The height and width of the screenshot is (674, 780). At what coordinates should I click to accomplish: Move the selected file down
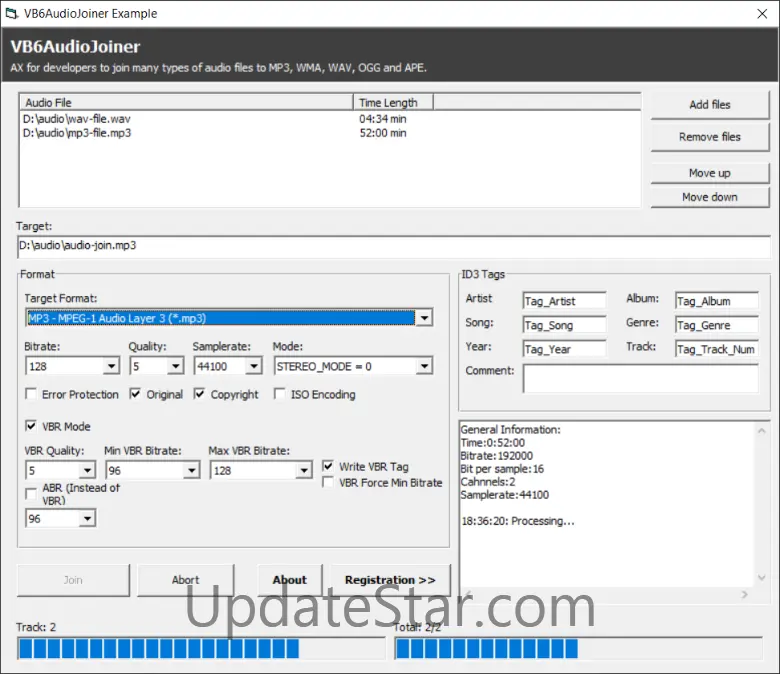(x=709, y=197)
